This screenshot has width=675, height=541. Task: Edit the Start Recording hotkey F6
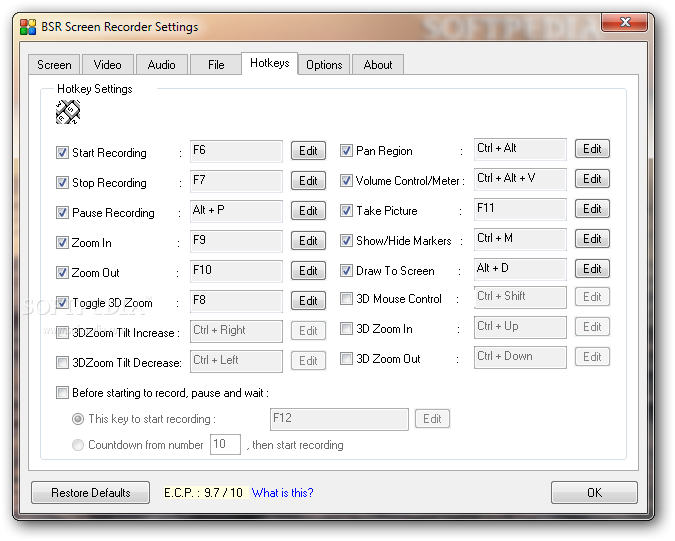click(x=308, y=151)
